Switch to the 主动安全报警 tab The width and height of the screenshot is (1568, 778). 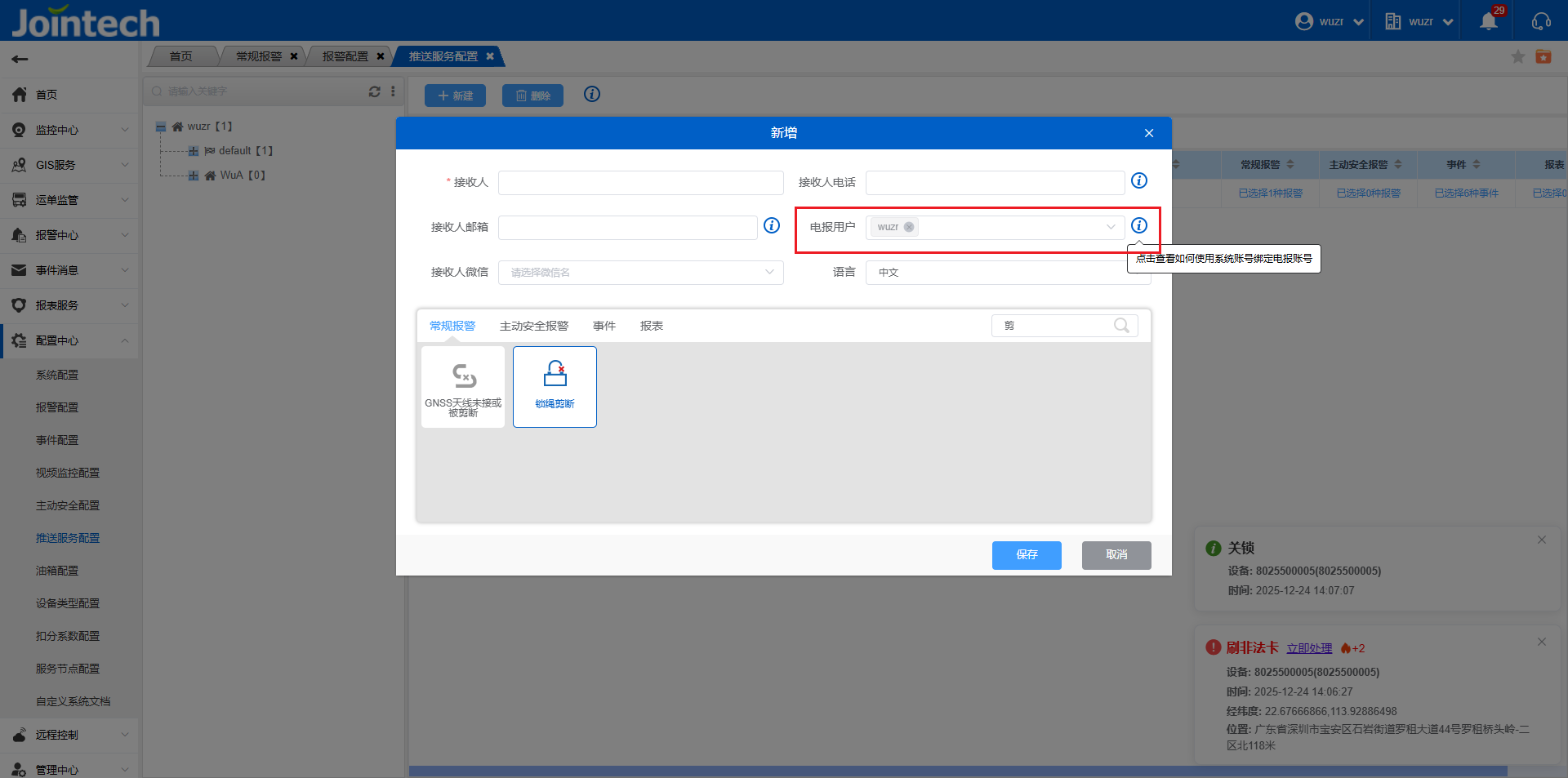pos(533,326)
